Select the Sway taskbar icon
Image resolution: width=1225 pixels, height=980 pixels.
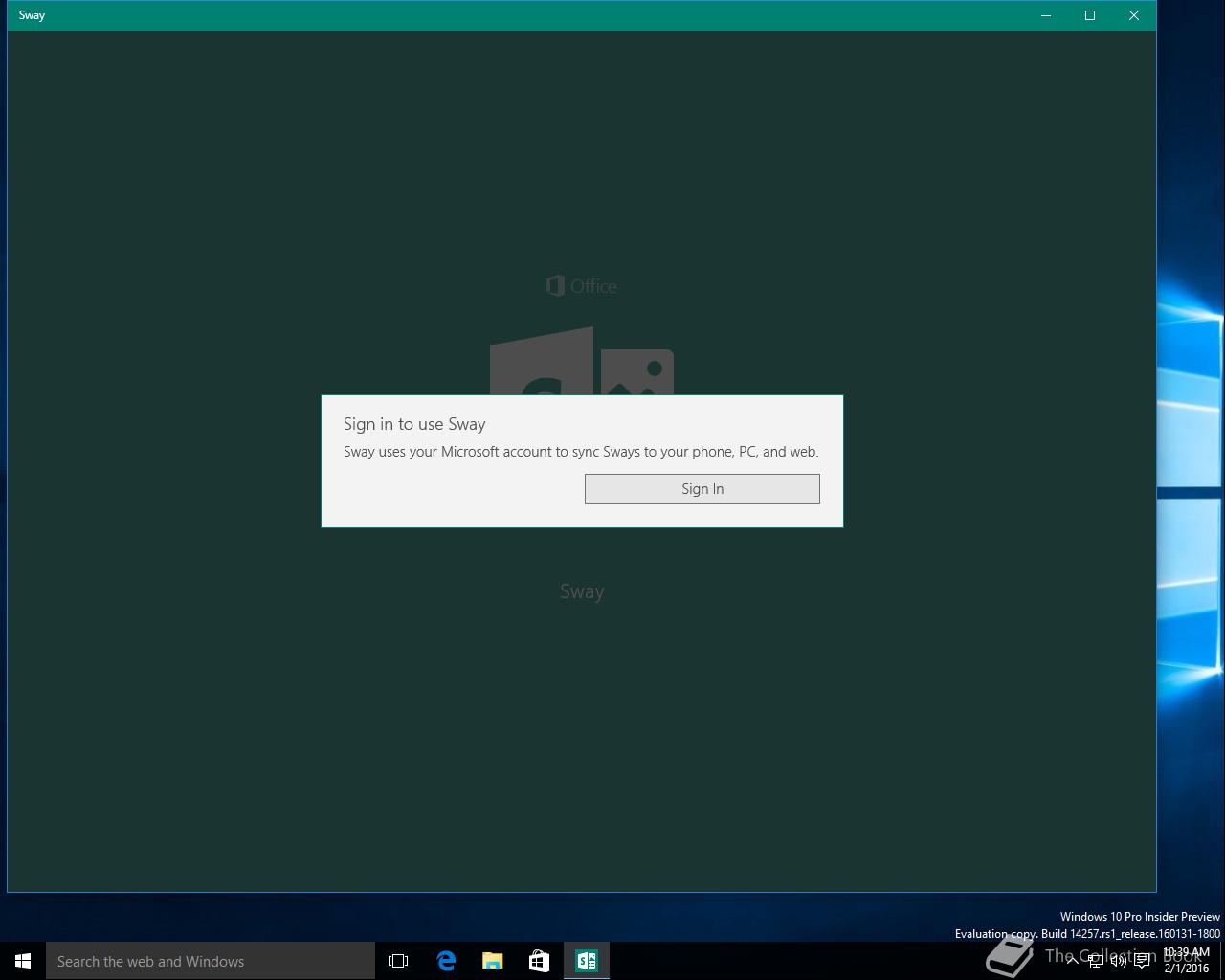point(587,961)
